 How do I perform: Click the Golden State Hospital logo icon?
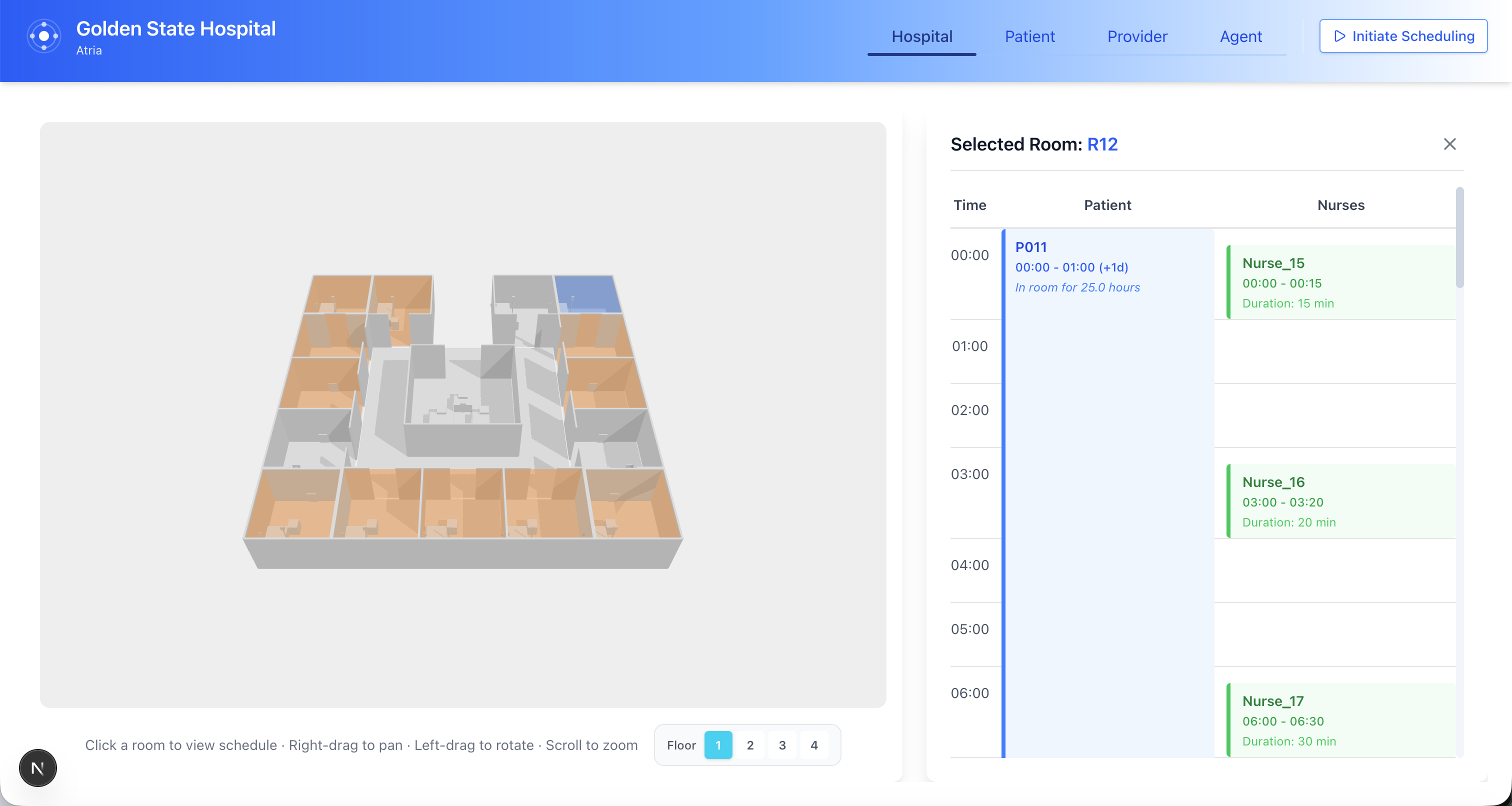coord(43,36)
